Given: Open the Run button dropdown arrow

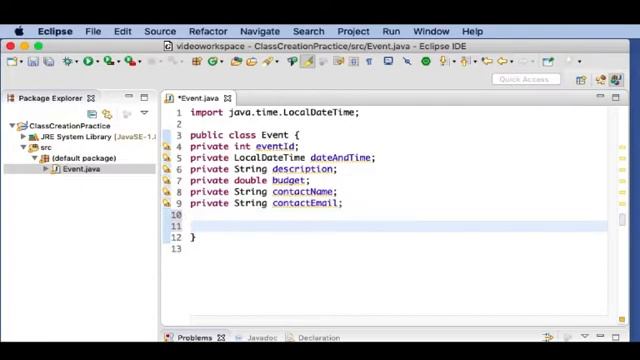Looking at the screenshot, I should [98, 62].
